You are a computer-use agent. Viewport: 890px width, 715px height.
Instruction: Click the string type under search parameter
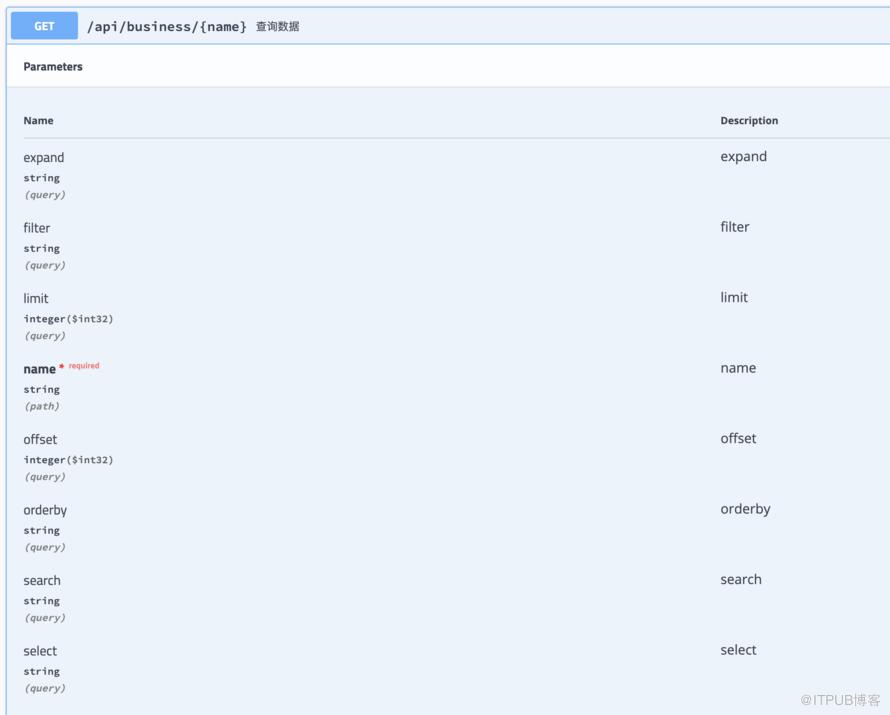click(x=41, y=601)
